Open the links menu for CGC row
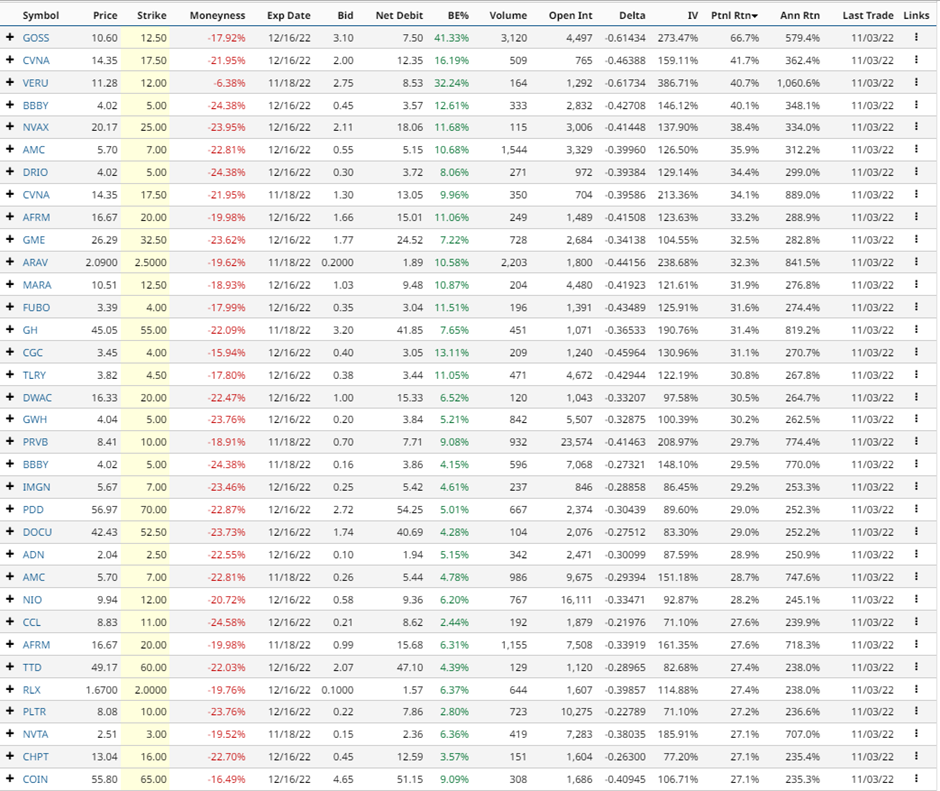The width and height of the screenshot is (940, 791). click(916, 352)
